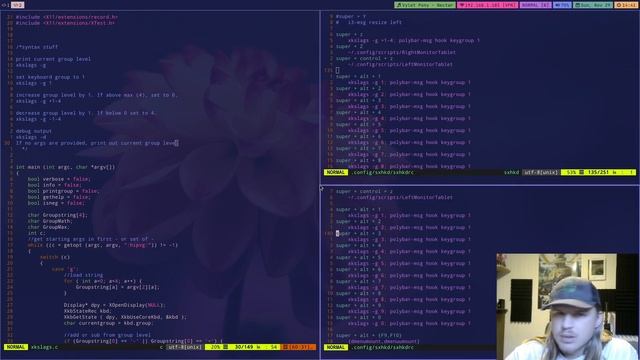The width and height of the screenshot is (640, 360).
Task: Click the 'while (((c = getopt' line
Action: 103,245
